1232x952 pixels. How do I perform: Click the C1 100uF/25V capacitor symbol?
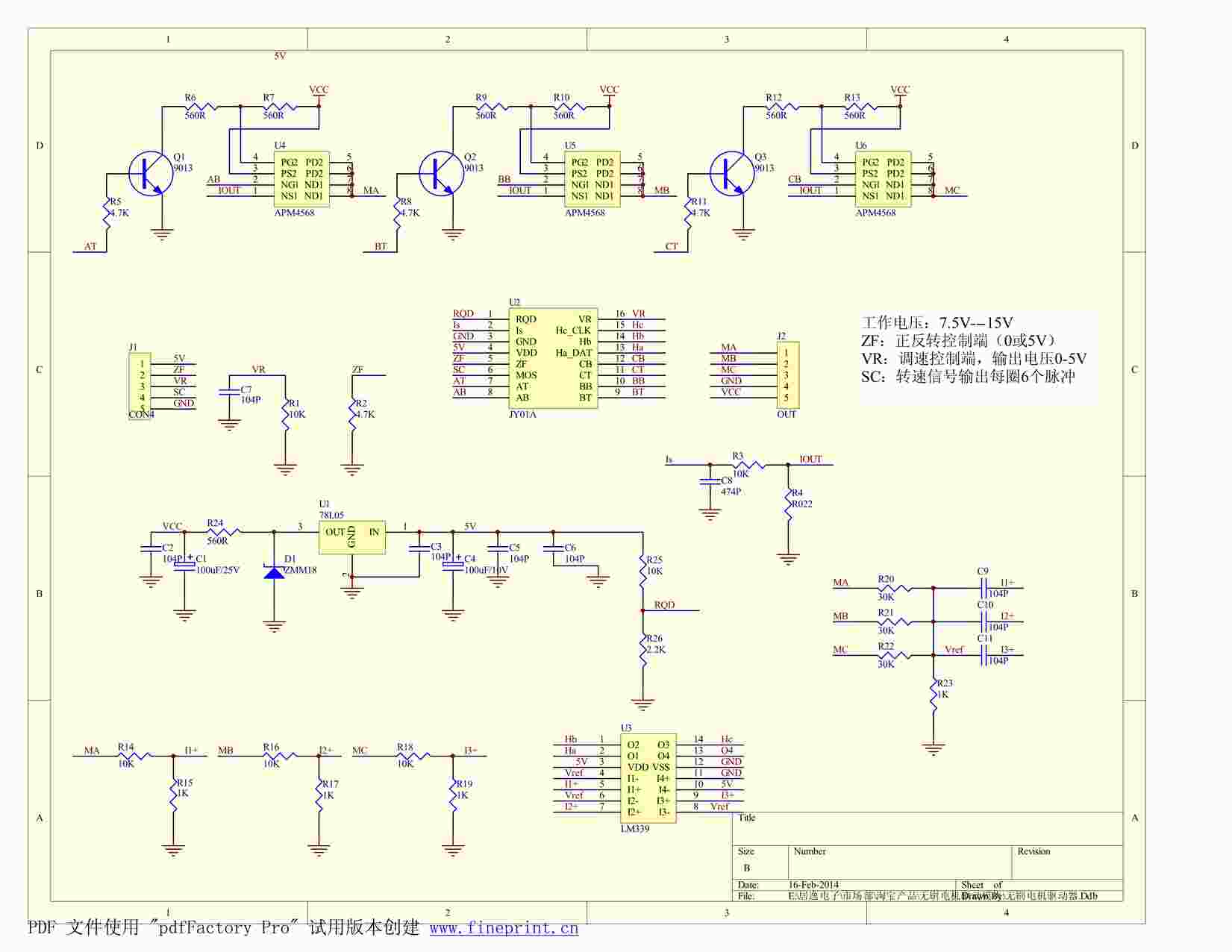(x=184, y=564)
